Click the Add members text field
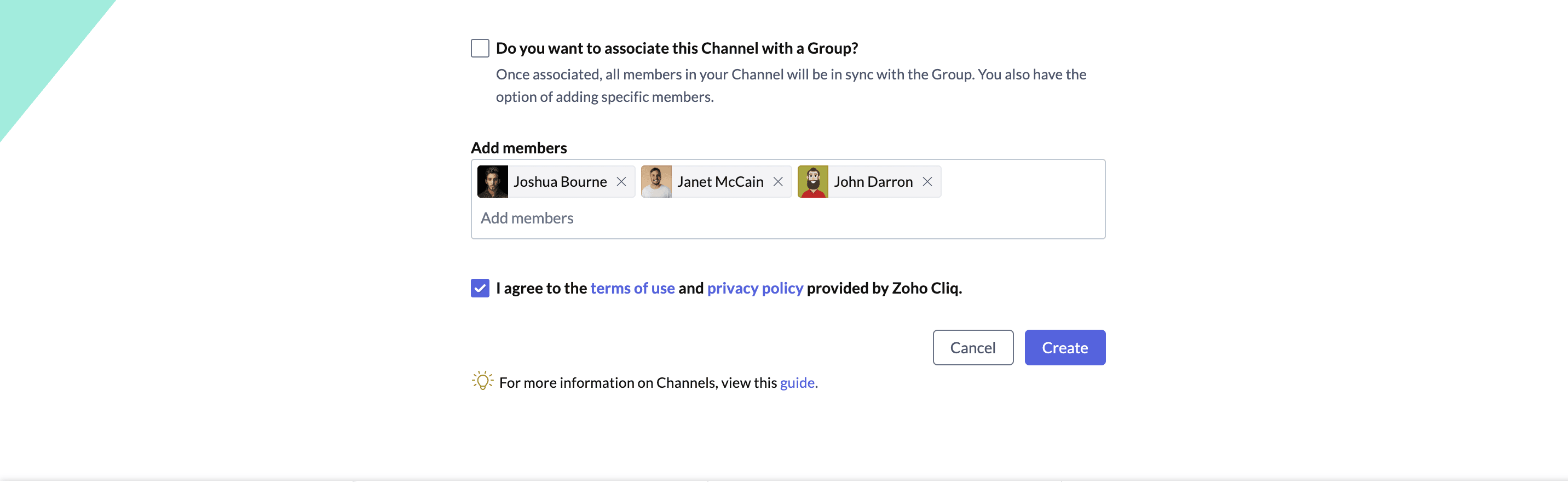 [x=788, y=218]
